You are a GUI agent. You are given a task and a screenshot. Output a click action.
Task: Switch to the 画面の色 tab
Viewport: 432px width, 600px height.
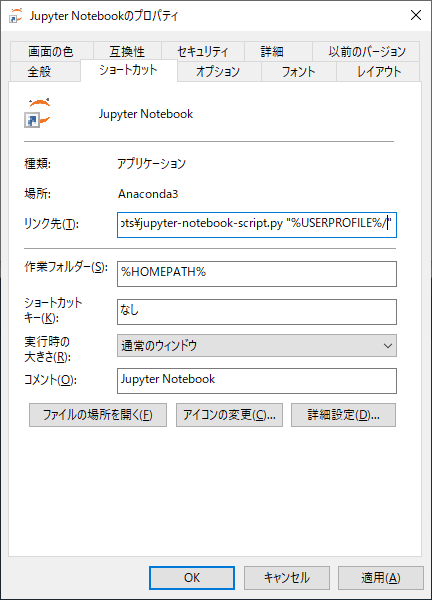click(51, 51)
